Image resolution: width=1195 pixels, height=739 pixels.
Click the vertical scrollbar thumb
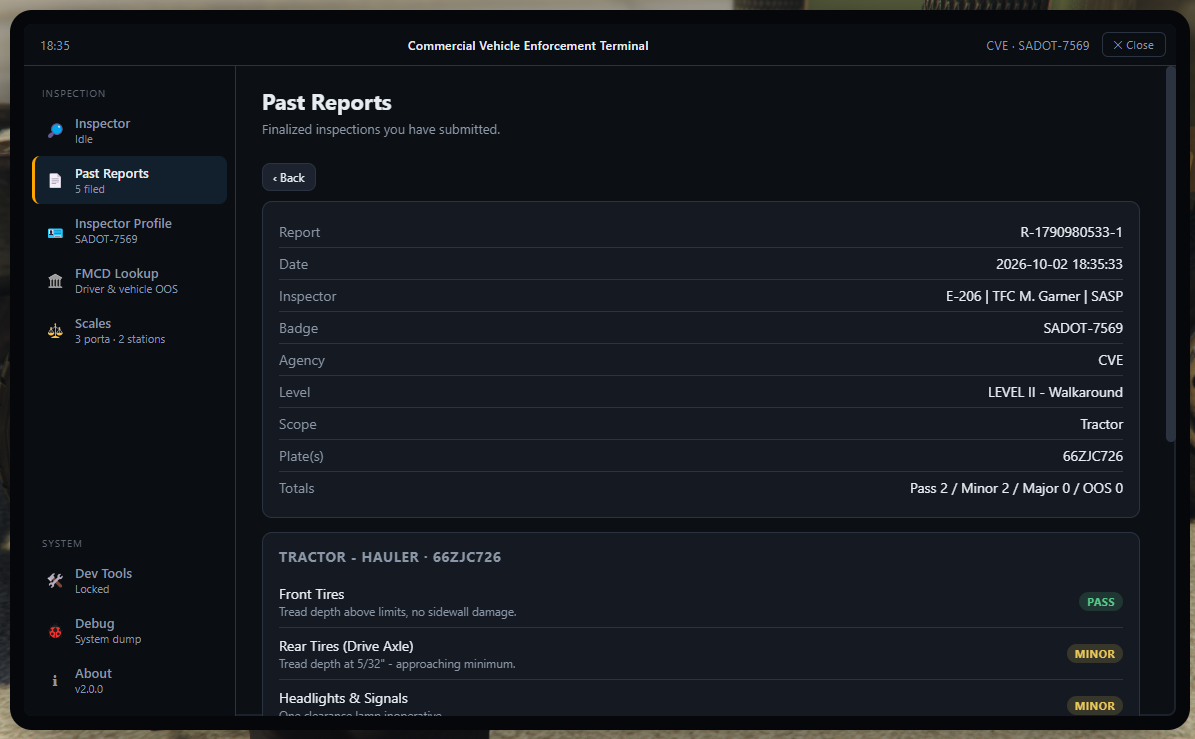point(1171,254)
